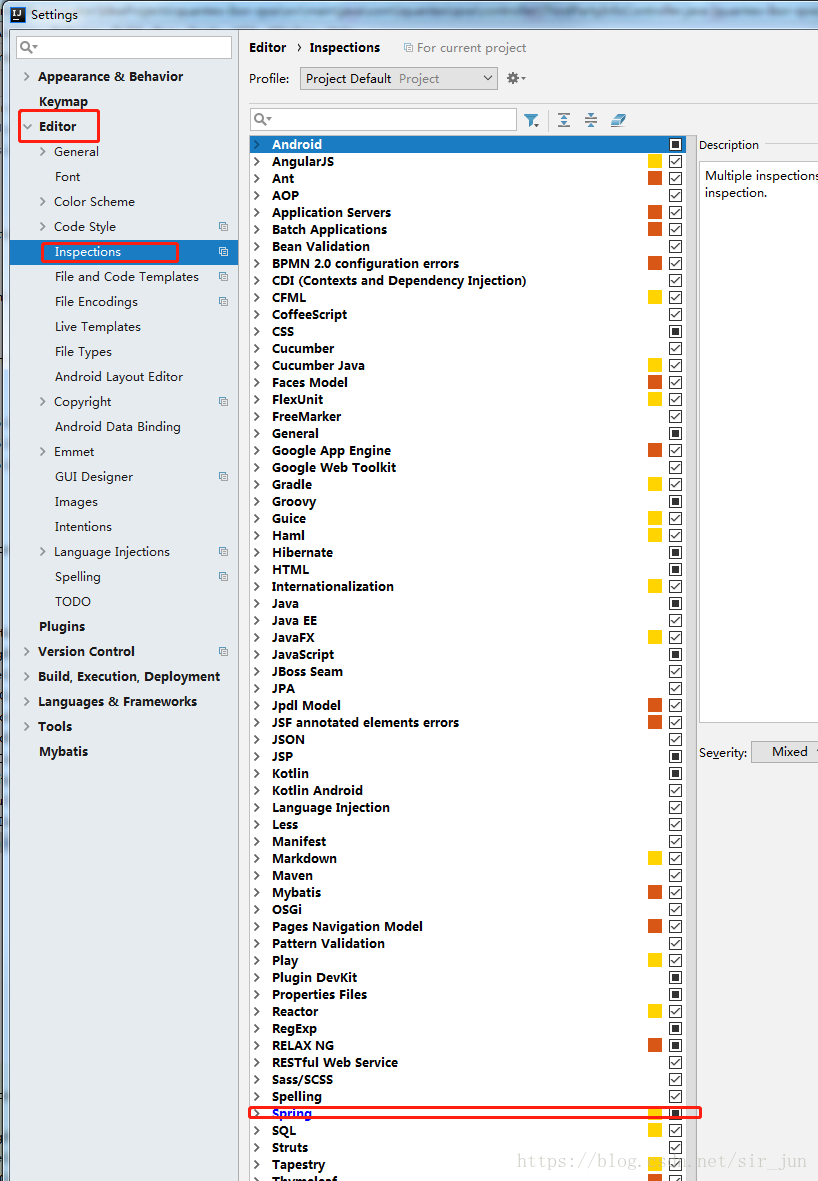The height and width of the screenshot is (1181, 818).
Task: Select the Pages Navigation Model row
Action: (469, 926)
